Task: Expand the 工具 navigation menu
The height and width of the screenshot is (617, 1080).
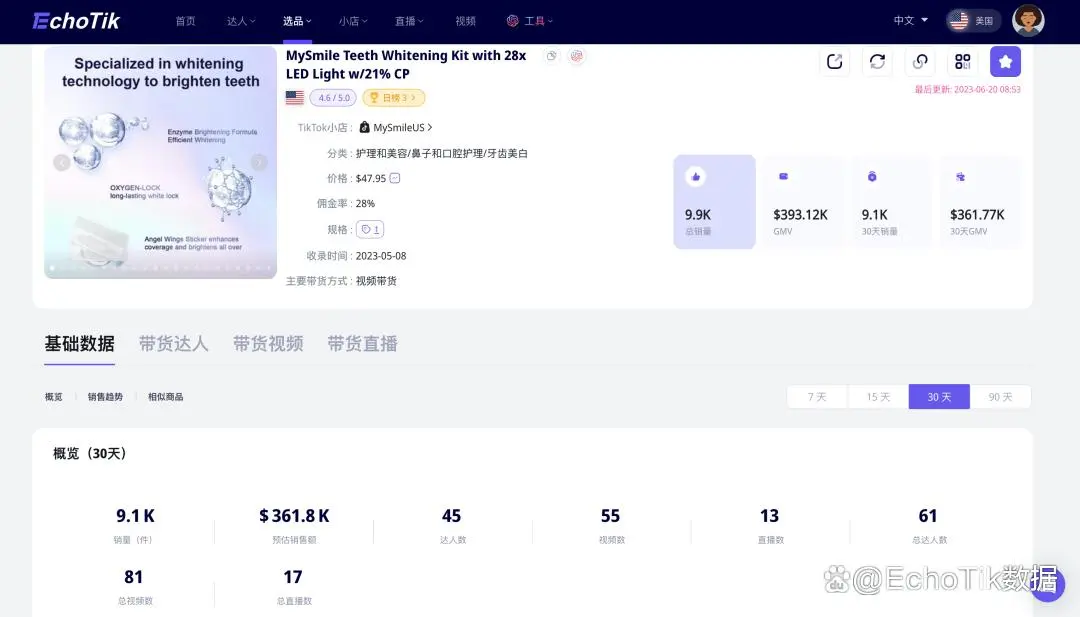Action: [x=530, y=21]
